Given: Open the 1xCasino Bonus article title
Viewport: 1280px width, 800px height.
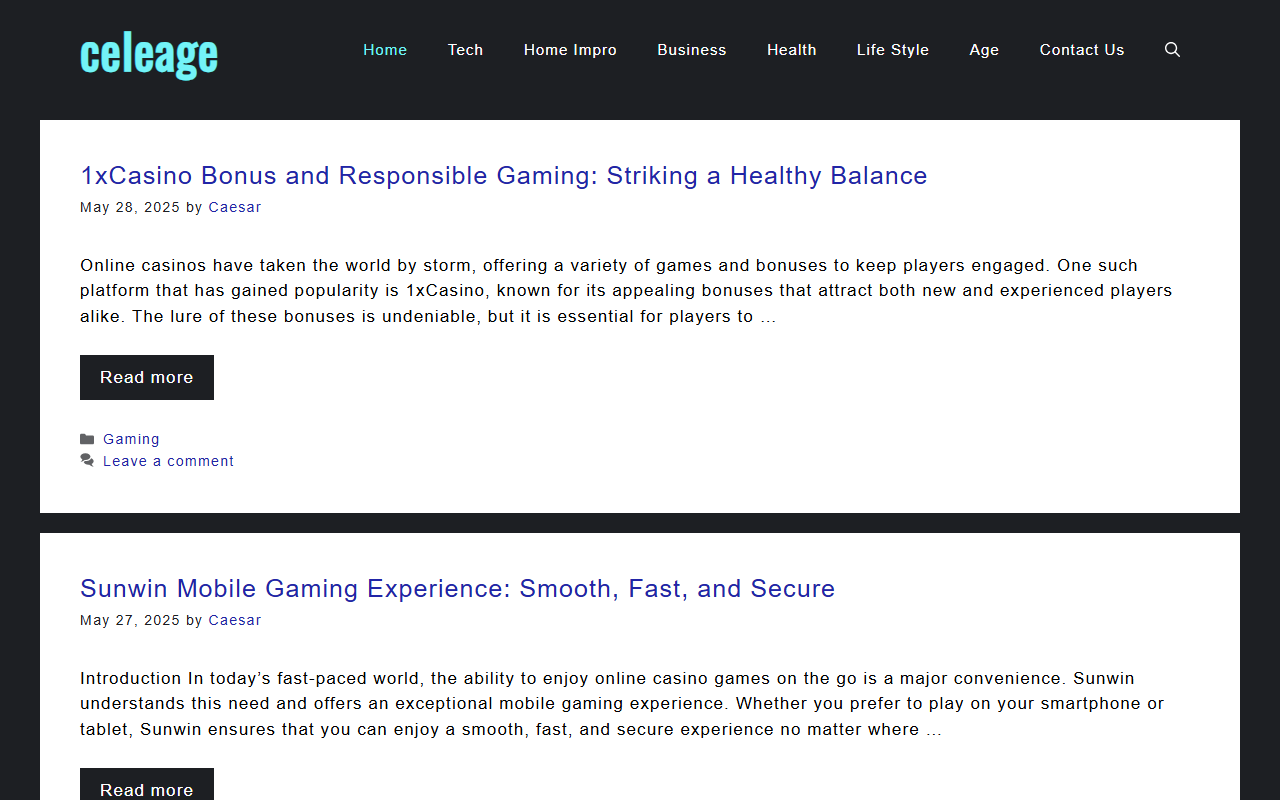Looking at the screenshot, I should (x=504, y=176).
